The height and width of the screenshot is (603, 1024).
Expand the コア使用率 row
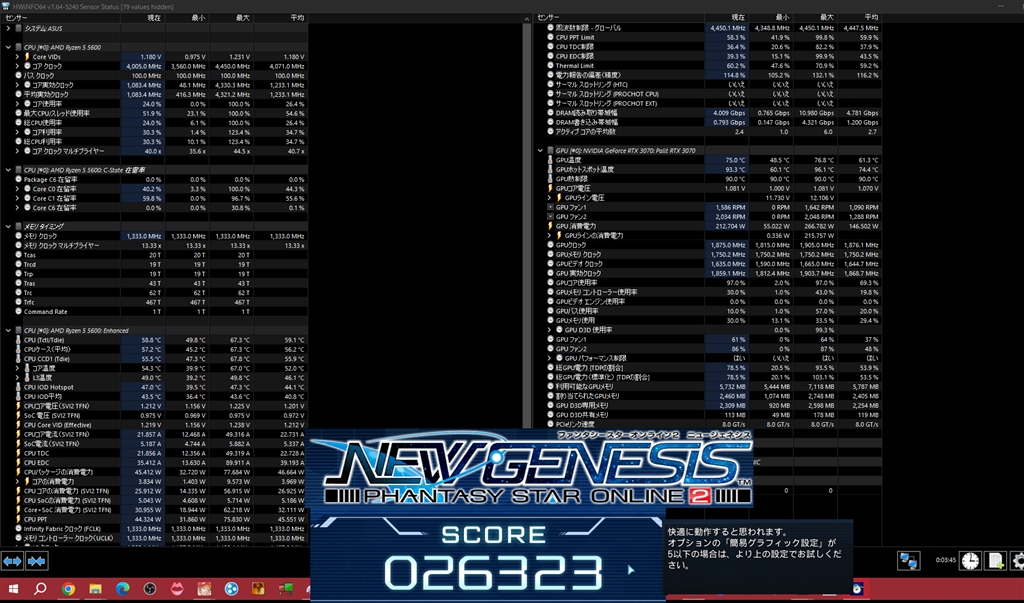click(x=18, y=104)
